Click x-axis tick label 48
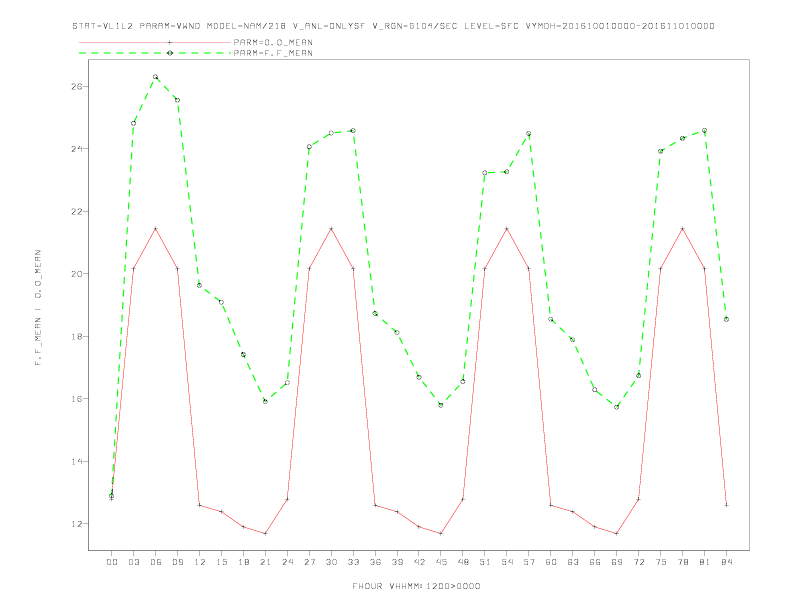This screenshot has width=792, height=612. (463, 562)
